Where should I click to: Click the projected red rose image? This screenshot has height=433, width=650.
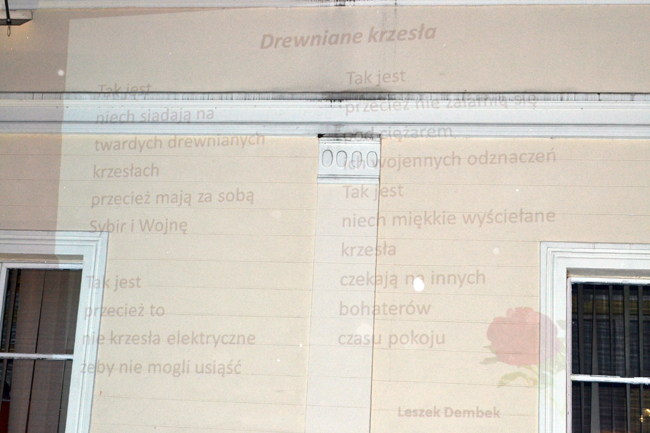523,346
